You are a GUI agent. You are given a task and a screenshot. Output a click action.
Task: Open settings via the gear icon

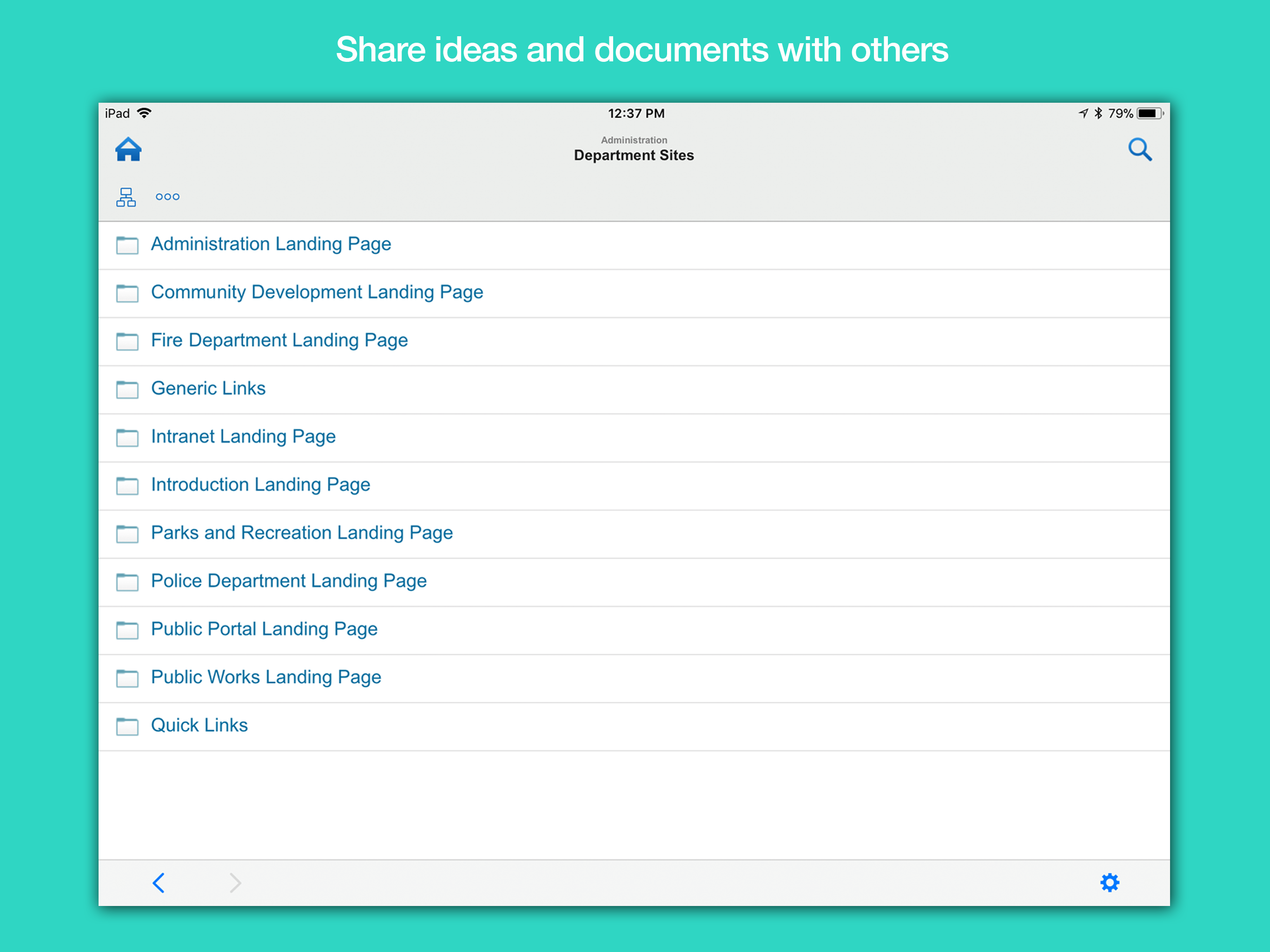[x=1109, y=883]
